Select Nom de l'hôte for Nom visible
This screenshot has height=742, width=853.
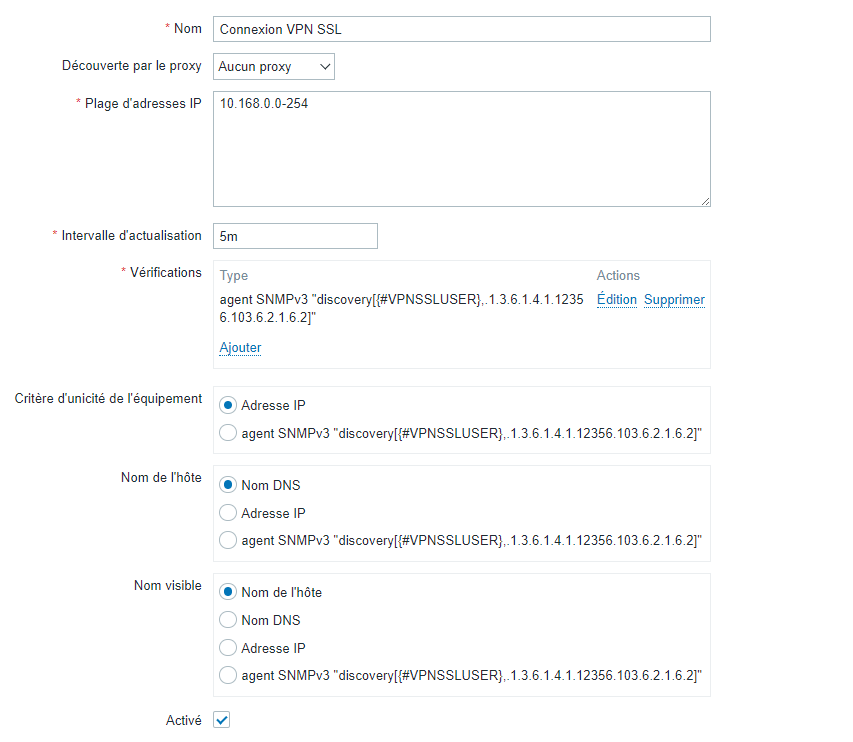[228, 592]
